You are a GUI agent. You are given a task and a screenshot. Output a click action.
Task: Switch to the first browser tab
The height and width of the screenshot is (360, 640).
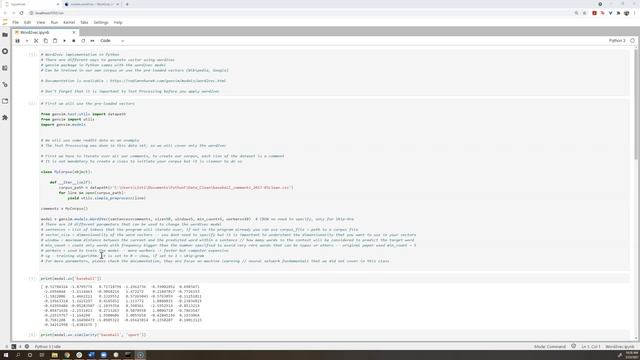(x=31, y=4)
